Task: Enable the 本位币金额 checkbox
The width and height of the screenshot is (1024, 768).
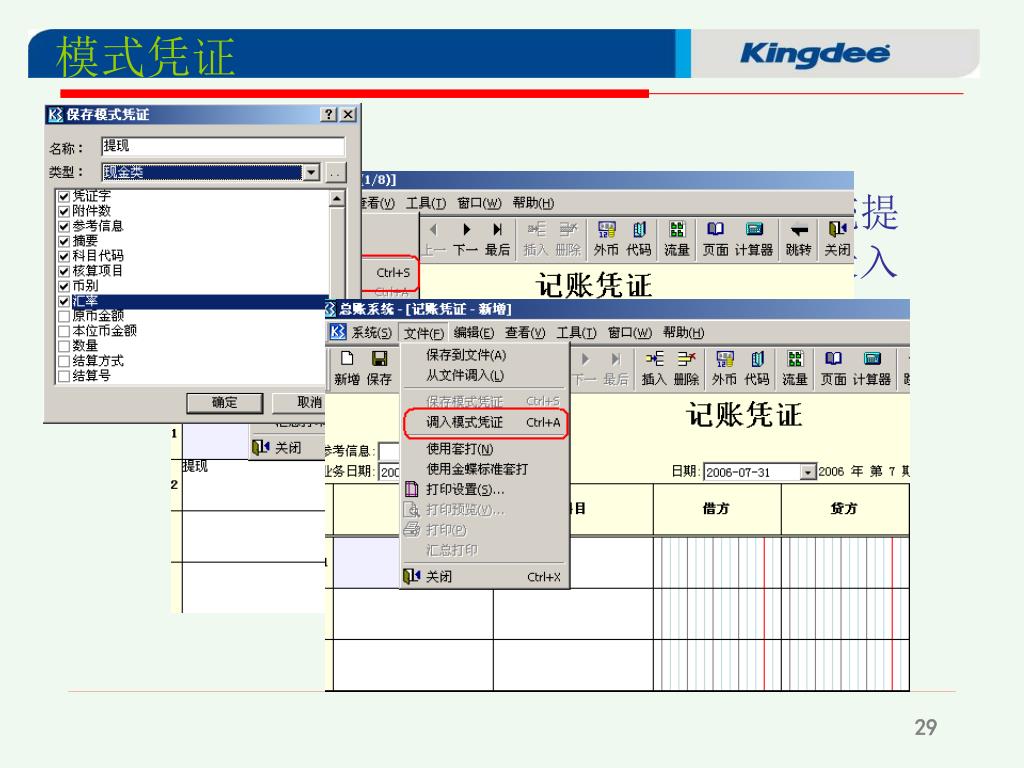Action: click(63, 331)
